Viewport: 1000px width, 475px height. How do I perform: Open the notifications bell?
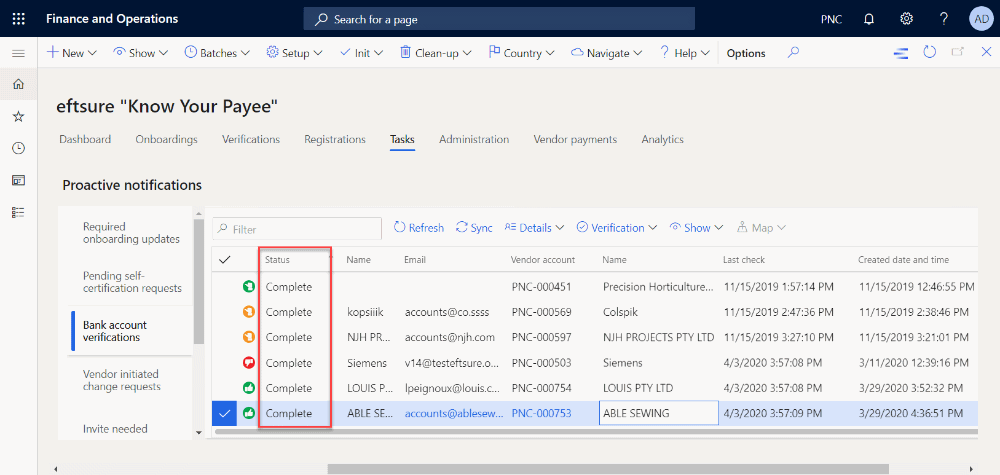click(x=869, y=19)
